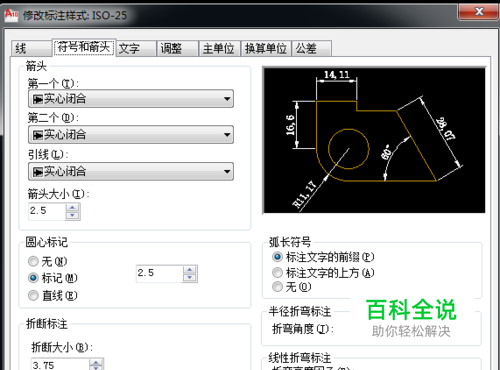Decrease 圆心标记 size with down arrow
The width and height of the screenshot is (500, 370).
(190, 278)
